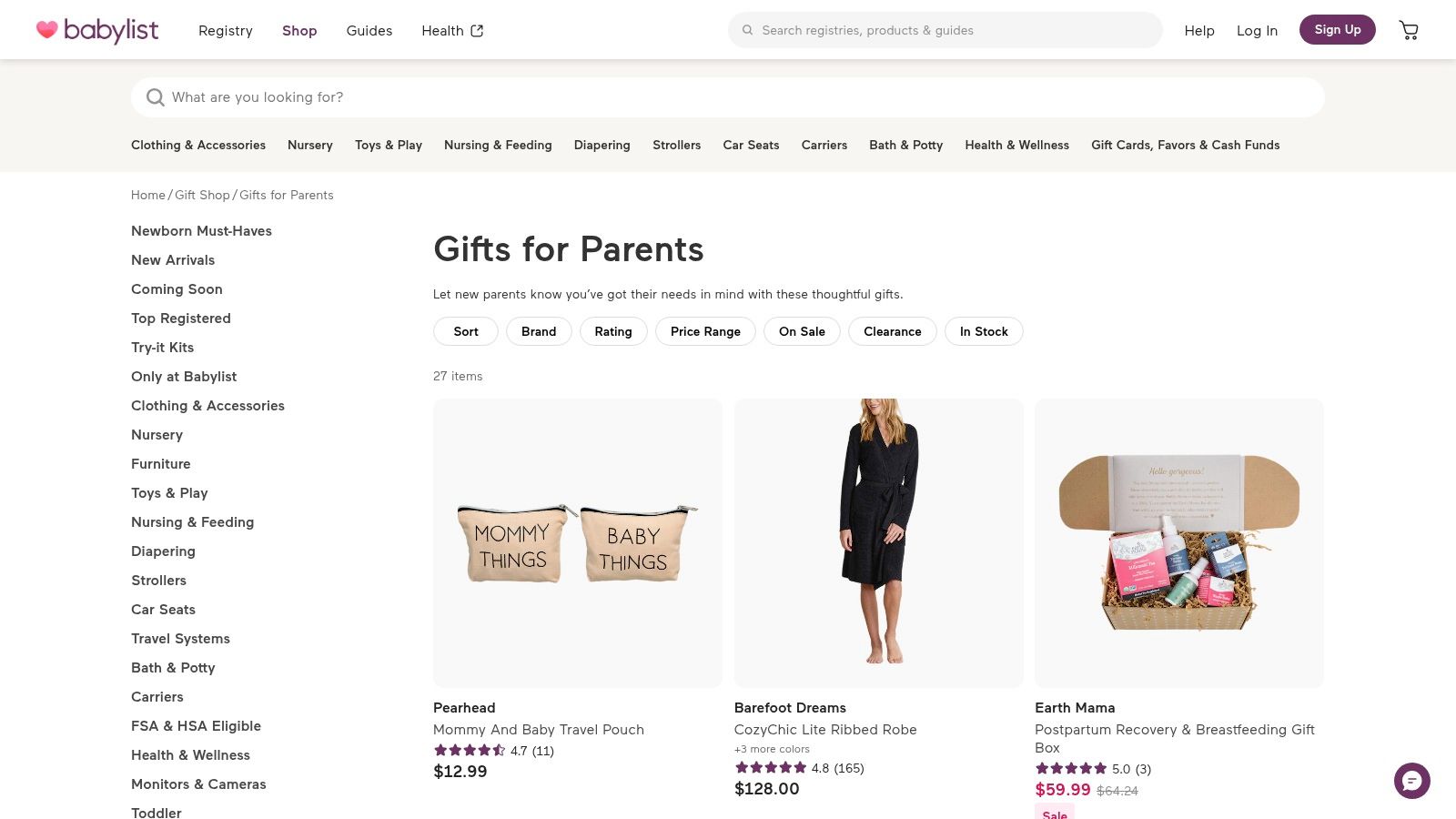Image resolution: width=1456 pixels, height=819 pixels.
Task: Click the Health external link icon
Action: pos(477,31)
